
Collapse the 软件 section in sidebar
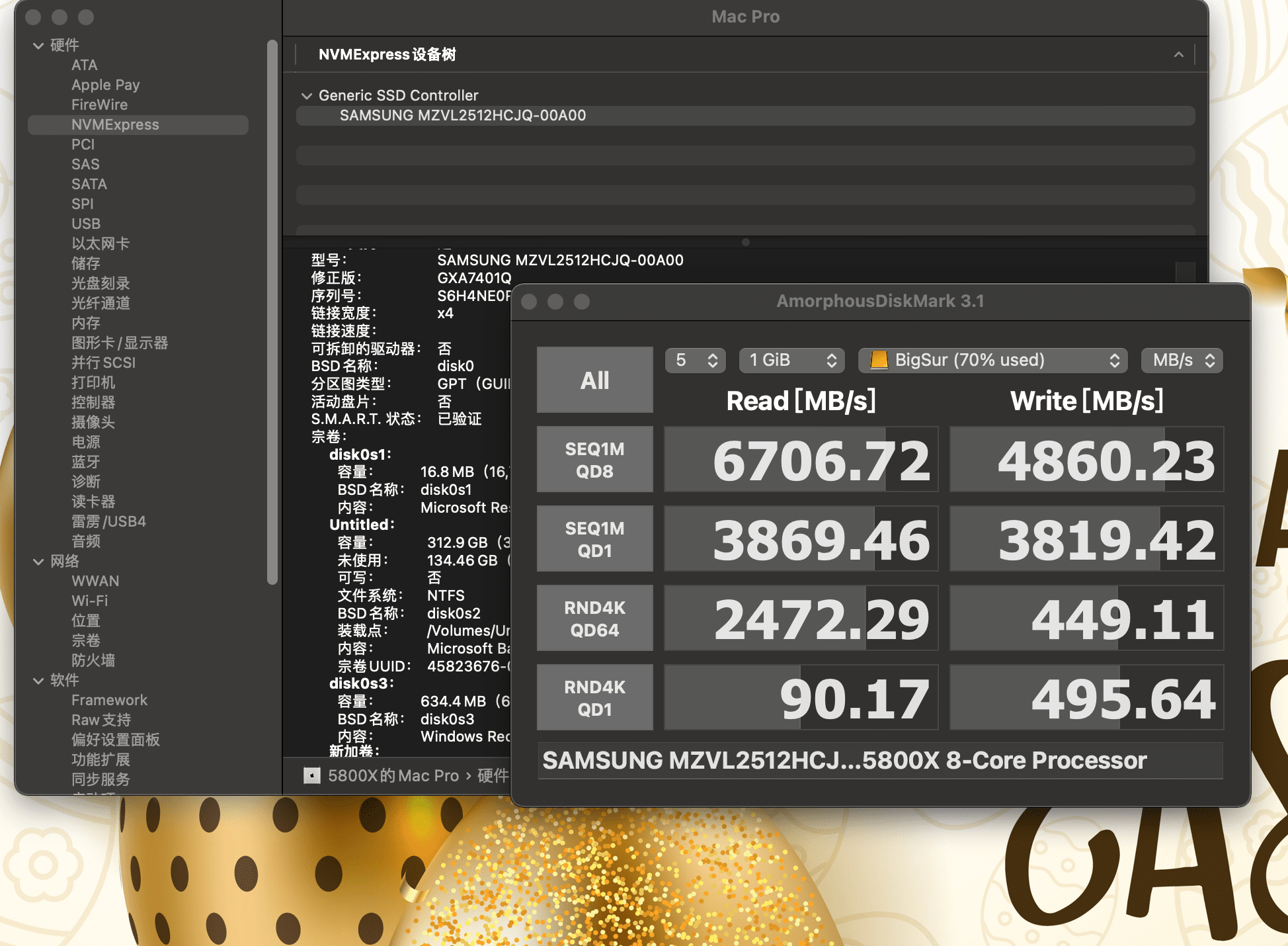pyautogui.click(x=38, y=681)
